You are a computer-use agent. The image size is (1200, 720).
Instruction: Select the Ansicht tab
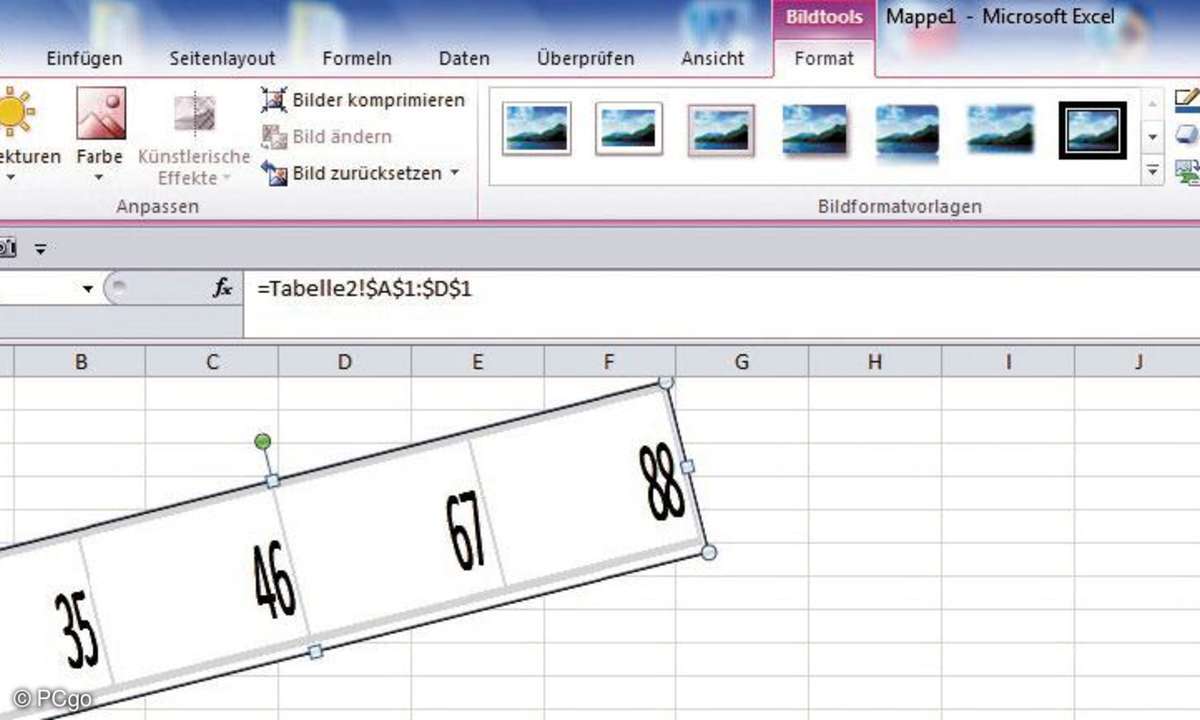712,59
